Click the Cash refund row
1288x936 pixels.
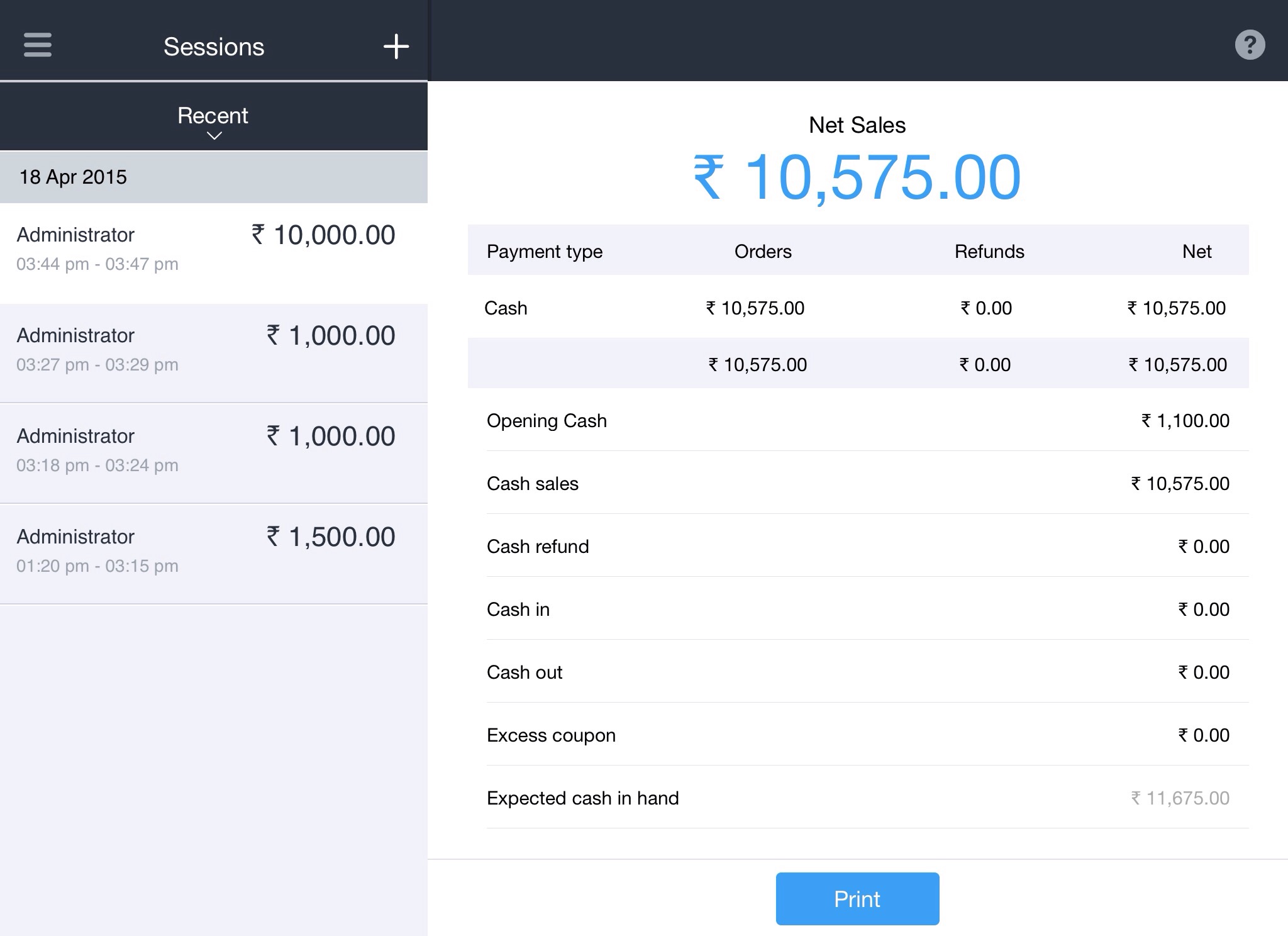(858, 546)
